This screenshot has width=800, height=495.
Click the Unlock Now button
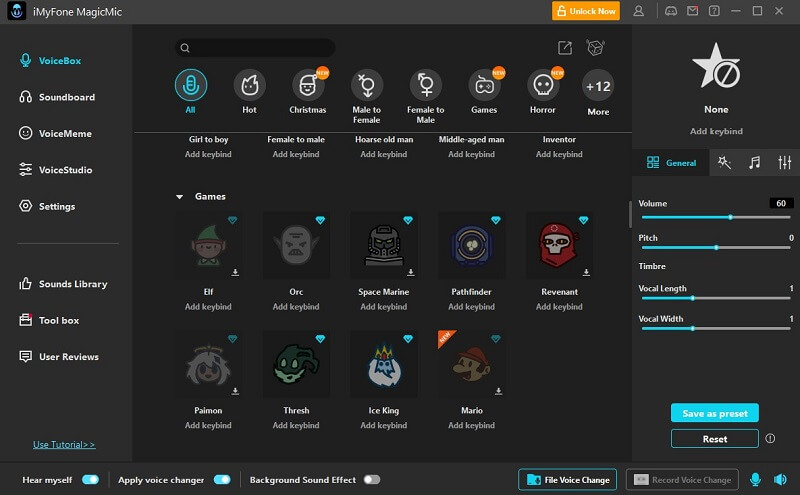[586, 11]
